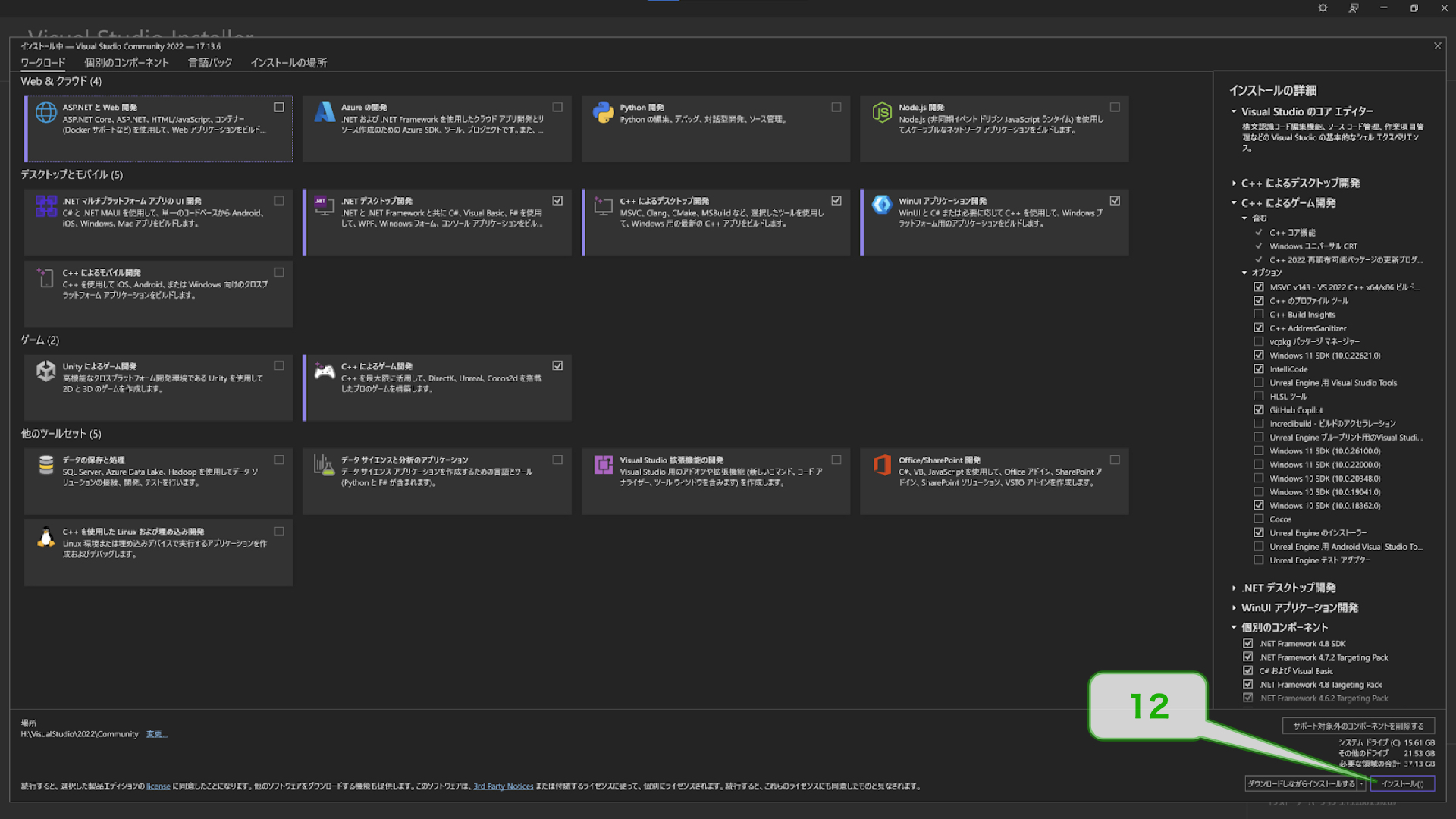Screen dimensions: 1456x819
Task: Click the change location link
Action: 156,734
